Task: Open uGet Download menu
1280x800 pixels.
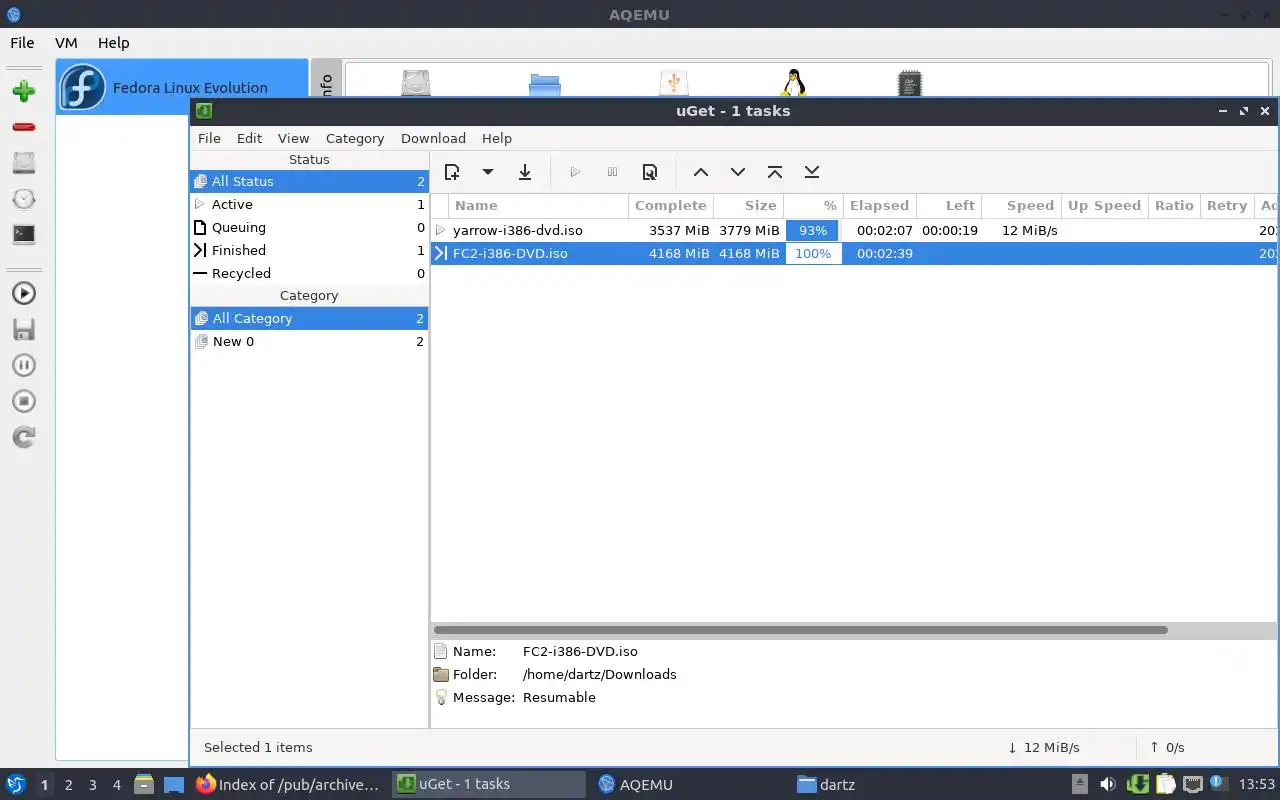Action: click(x=433, y=138)
